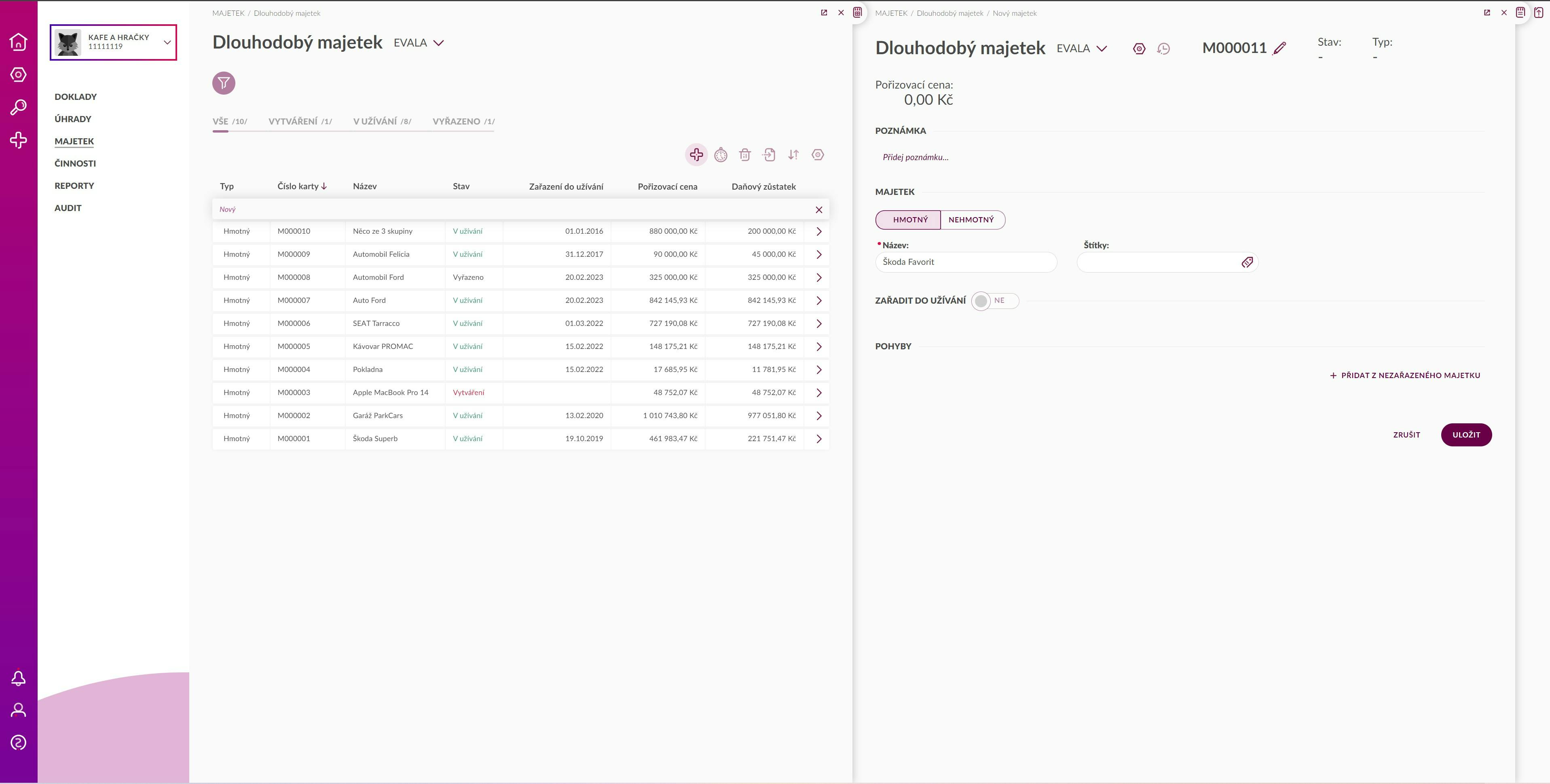Click the Přidej poznámku note field

click(915, 158)
